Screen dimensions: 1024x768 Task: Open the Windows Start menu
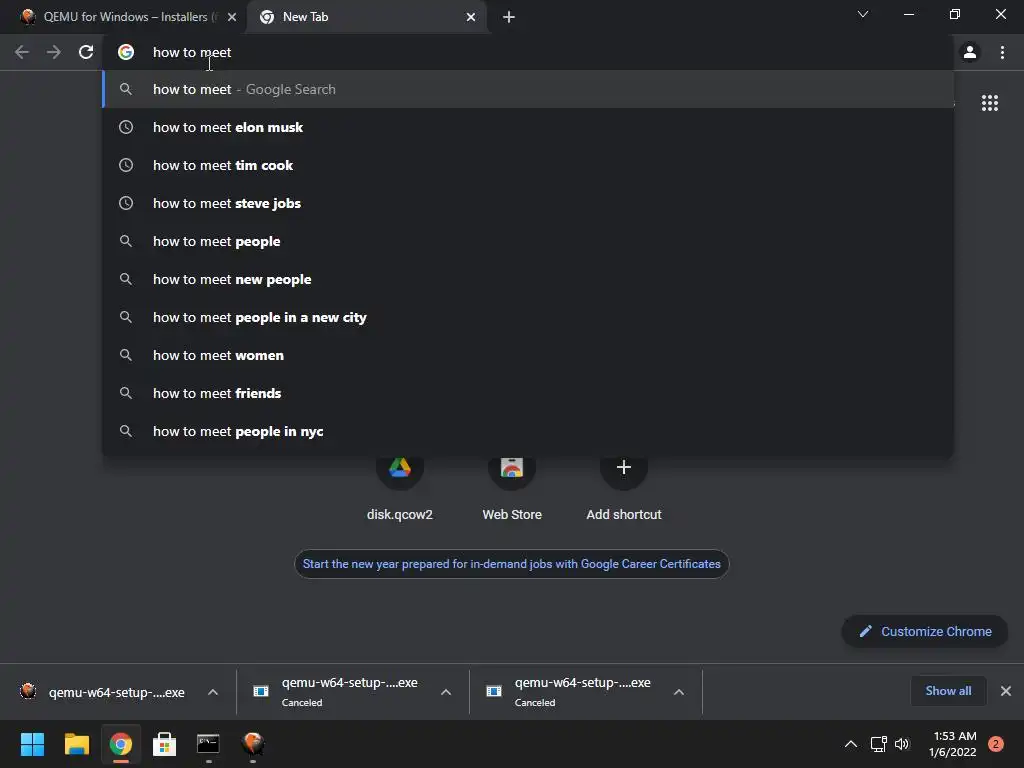[x=32, y=744]
